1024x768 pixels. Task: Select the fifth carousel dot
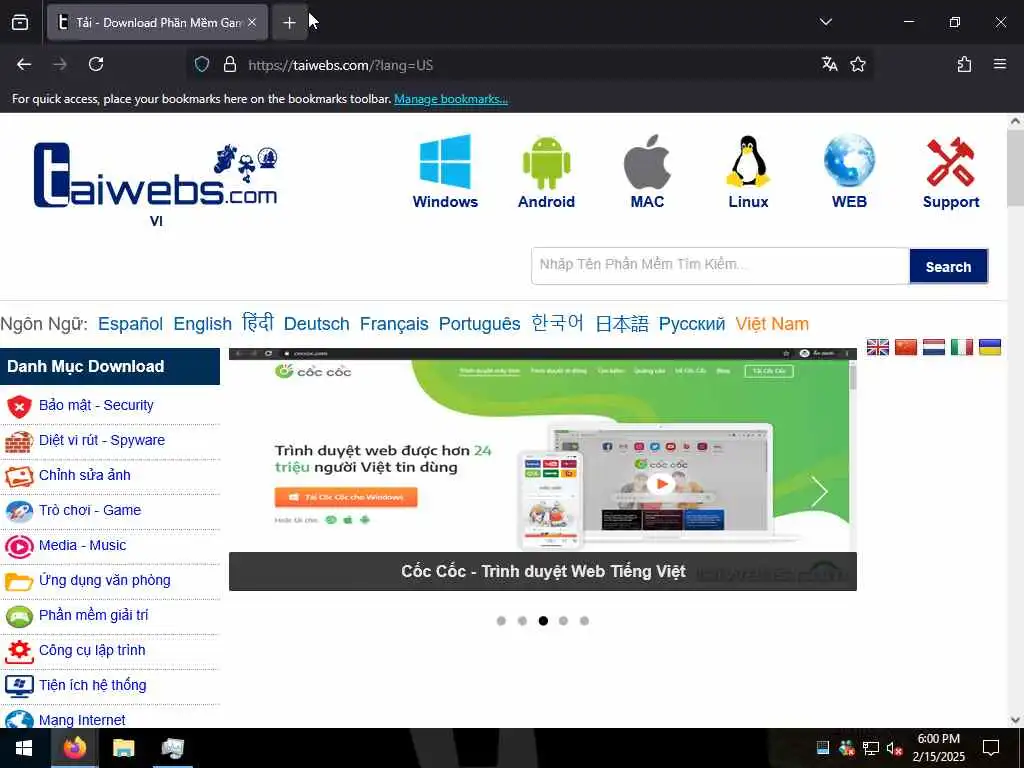[584, 620]
